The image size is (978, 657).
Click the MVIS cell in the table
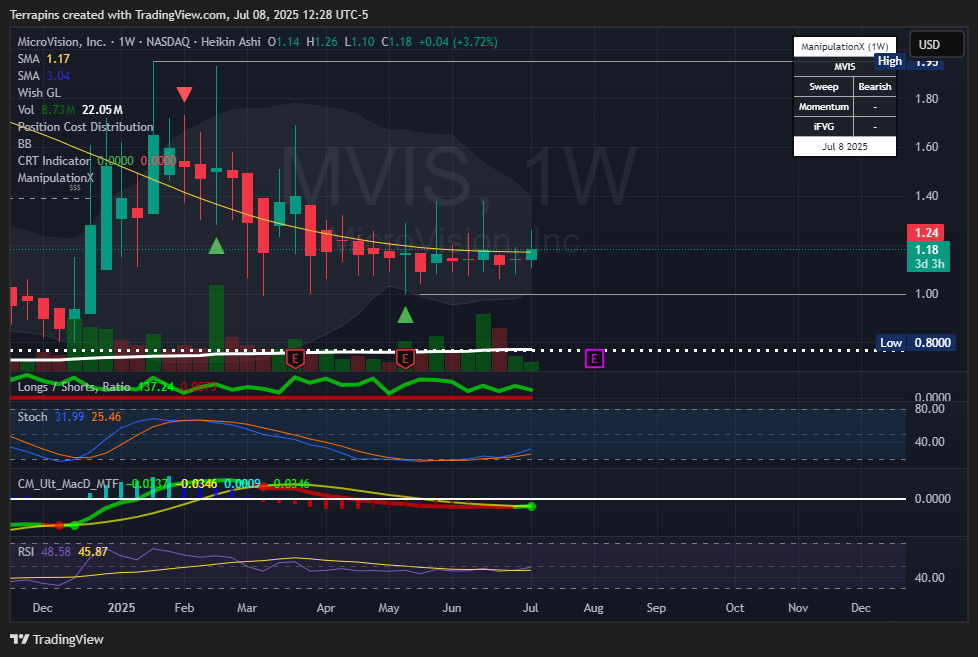pos(845,67)
